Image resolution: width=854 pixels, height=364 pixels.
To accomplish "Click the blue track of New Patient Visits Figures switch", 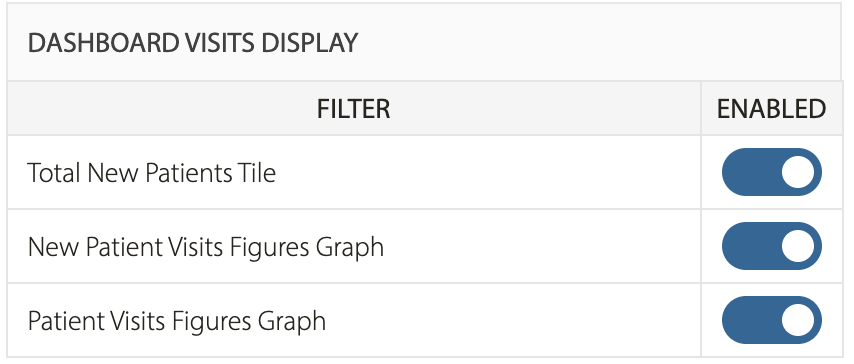I will tap(751, 246).
